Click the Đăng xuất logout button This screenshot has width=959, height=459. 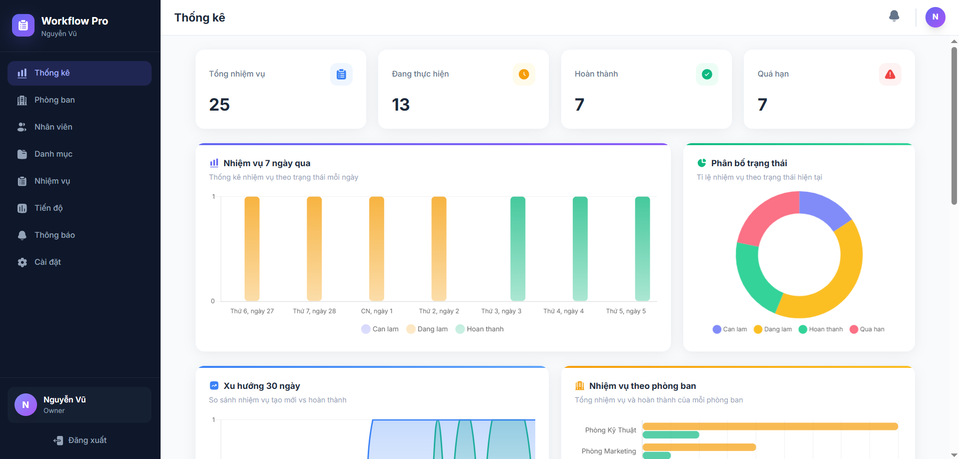tap(80, 440)
